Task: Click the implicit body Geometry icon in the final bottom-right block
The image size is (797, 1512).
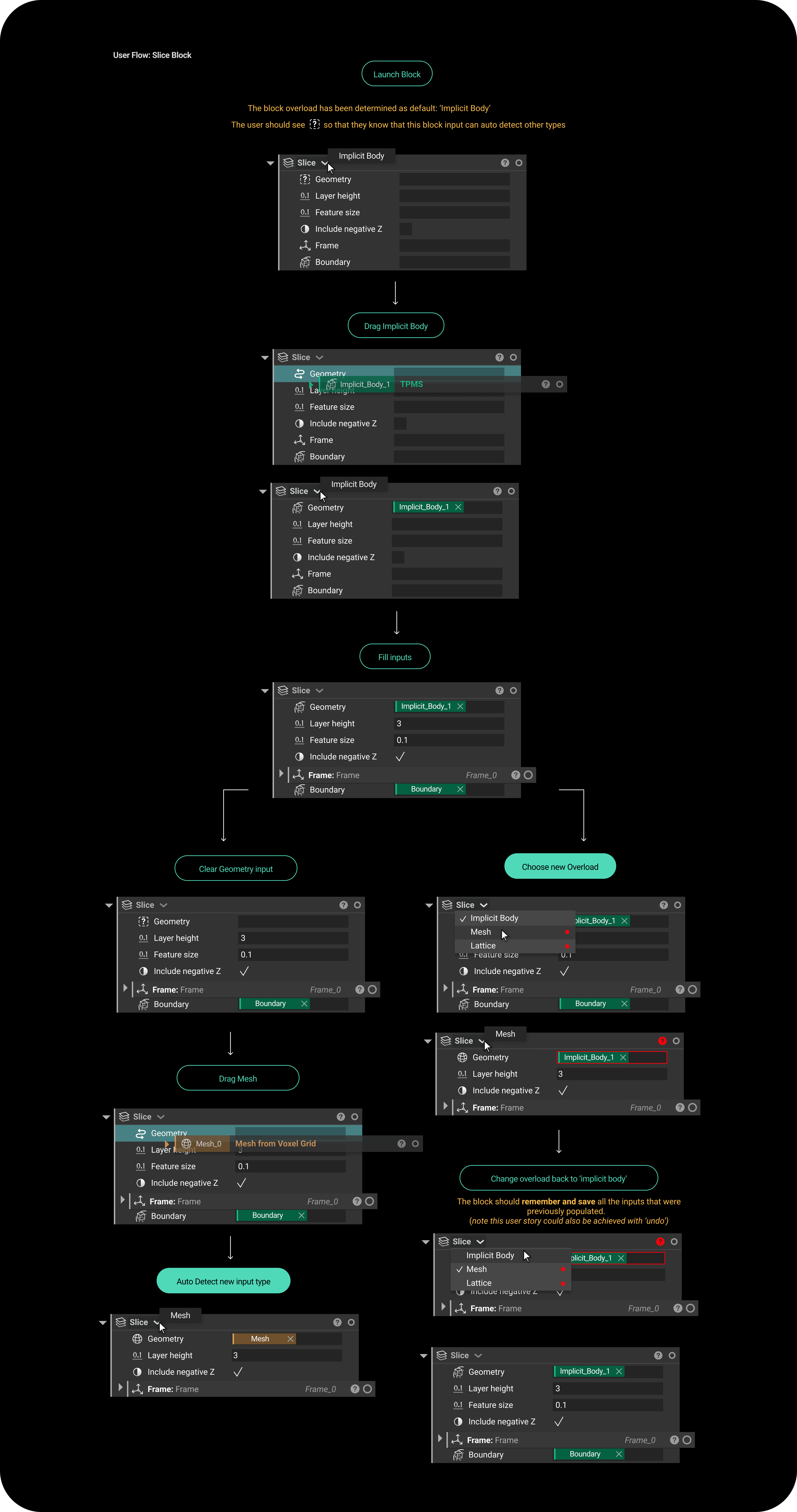Action: point(458,1372)
